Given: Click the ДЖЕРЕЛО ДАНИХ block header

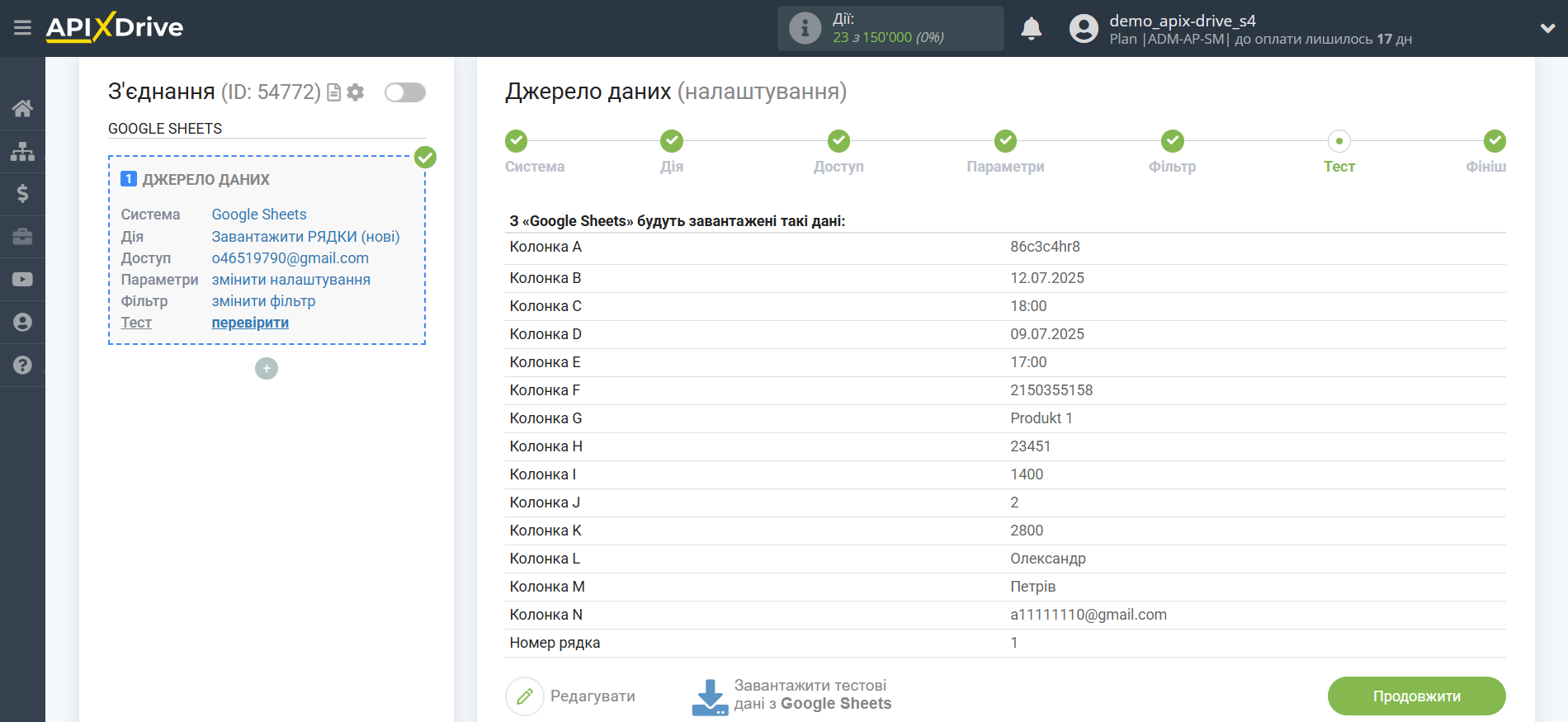Looking at the screenshot, I should pyautogui.click(x=206, y=180).
